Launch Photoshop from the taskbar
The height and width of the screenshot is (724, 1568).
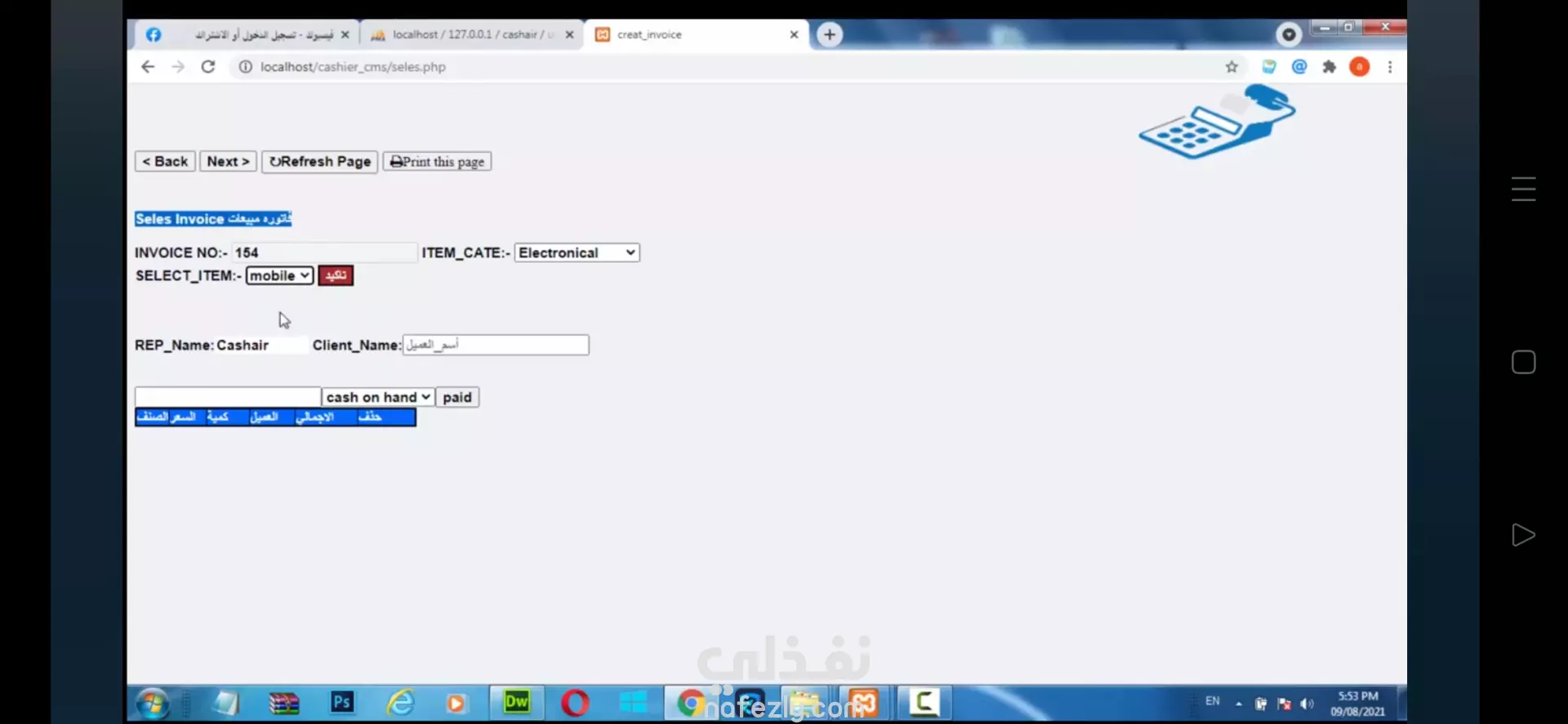[x=342, y=702]
